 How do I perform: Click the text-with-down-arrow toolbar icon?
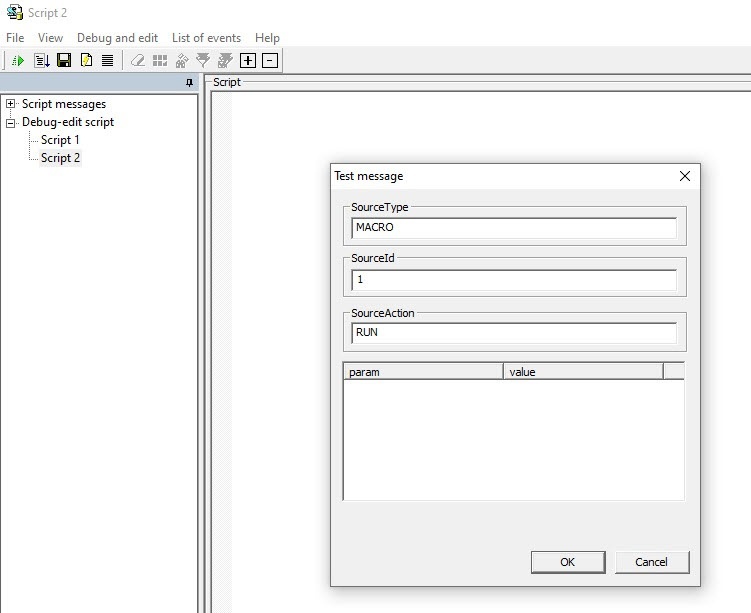(x=42, y=60)
